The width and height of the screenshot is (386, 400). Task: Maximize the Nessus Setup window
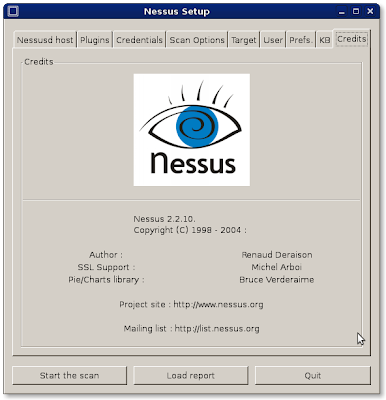click(356, 11)
